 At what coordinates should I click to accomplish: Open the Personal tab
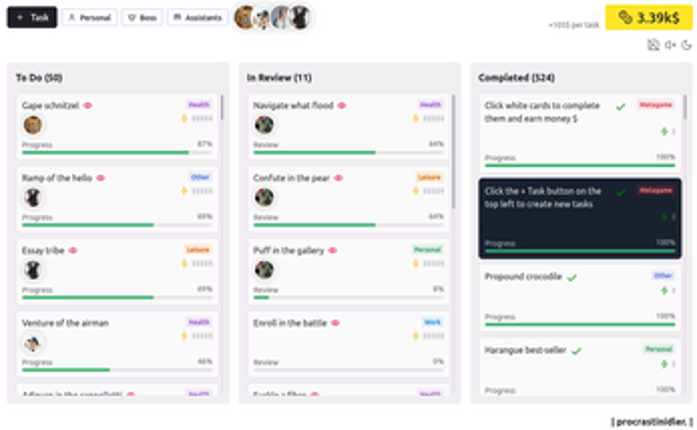click(89, 17)
